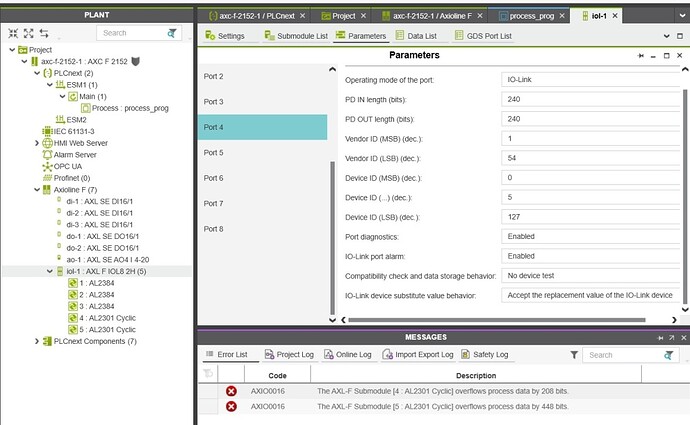Open the GDS Port List sub-tab
This screenshot has width=690, height=425.
point(483,36)
